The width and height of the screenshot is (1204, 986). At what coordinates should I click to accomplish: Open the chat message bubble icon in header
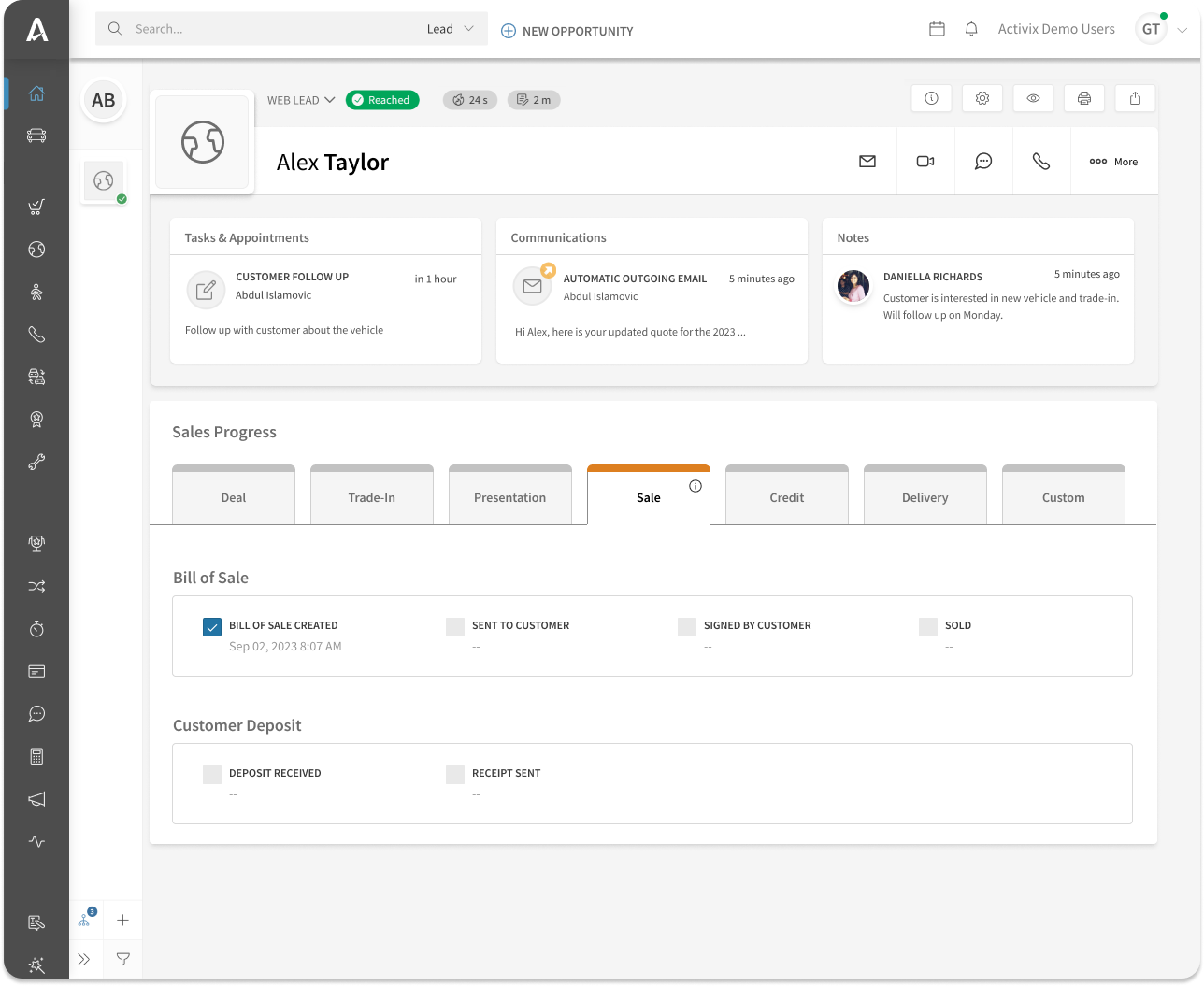pos(983,162)
